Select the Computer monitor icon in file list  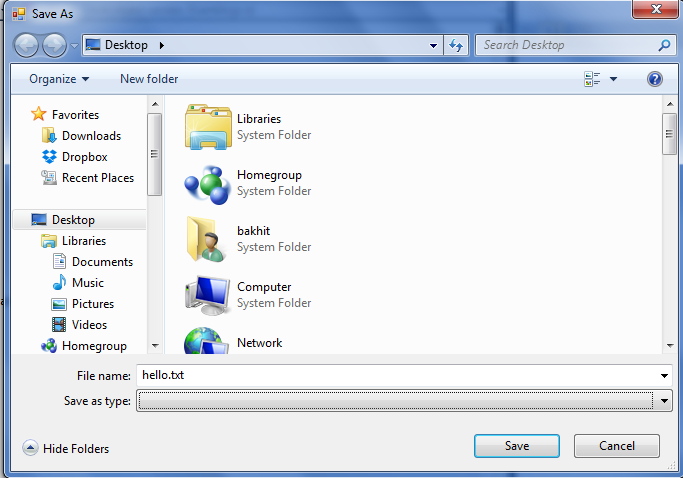(x=208, y=295)
